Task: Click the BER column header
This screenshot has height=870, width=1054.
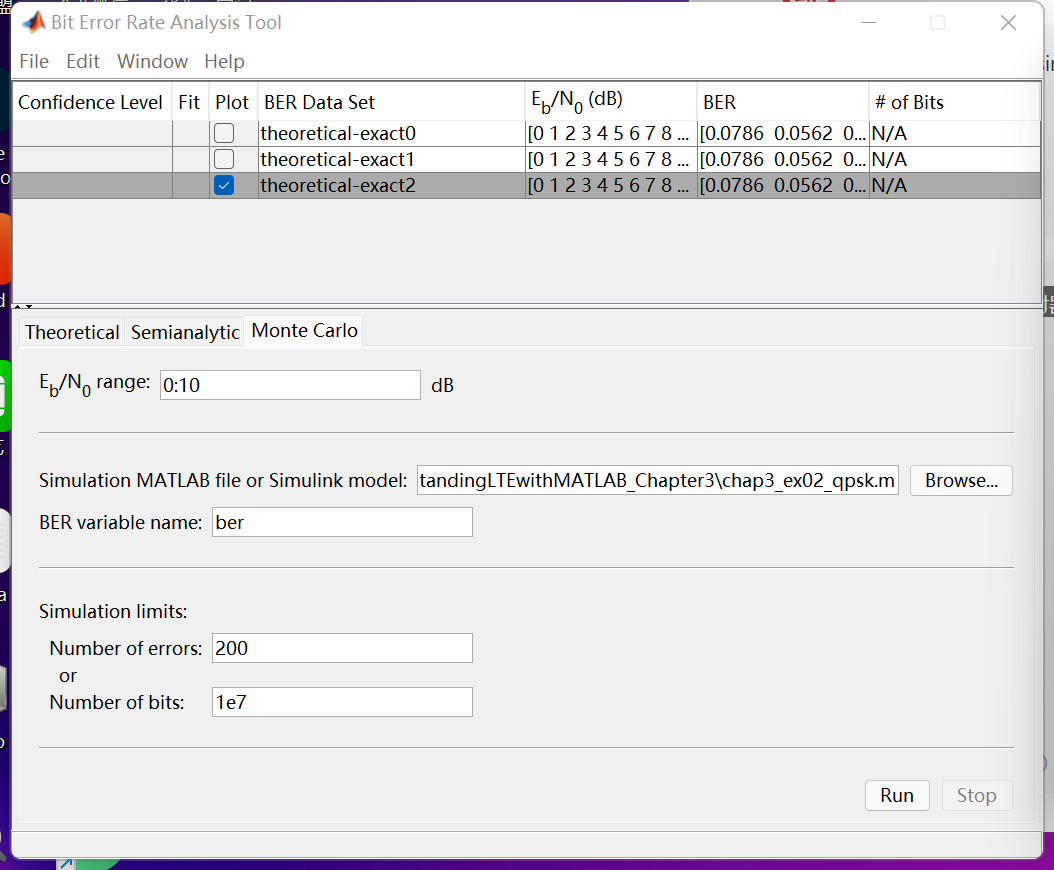Action: [x=782, y=102]
